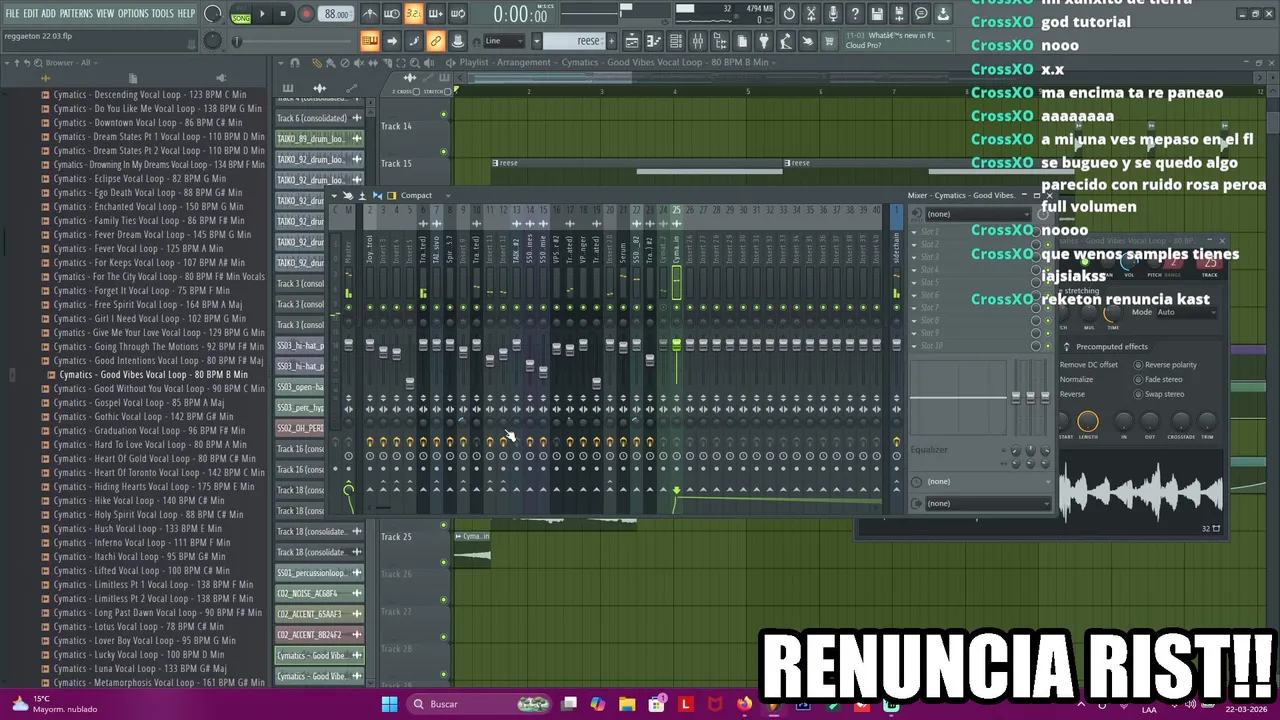This screenshot has height=720, width=1280.
Task: Expand Slot 10 menu arrow in mixer
Action: [914, 346]
